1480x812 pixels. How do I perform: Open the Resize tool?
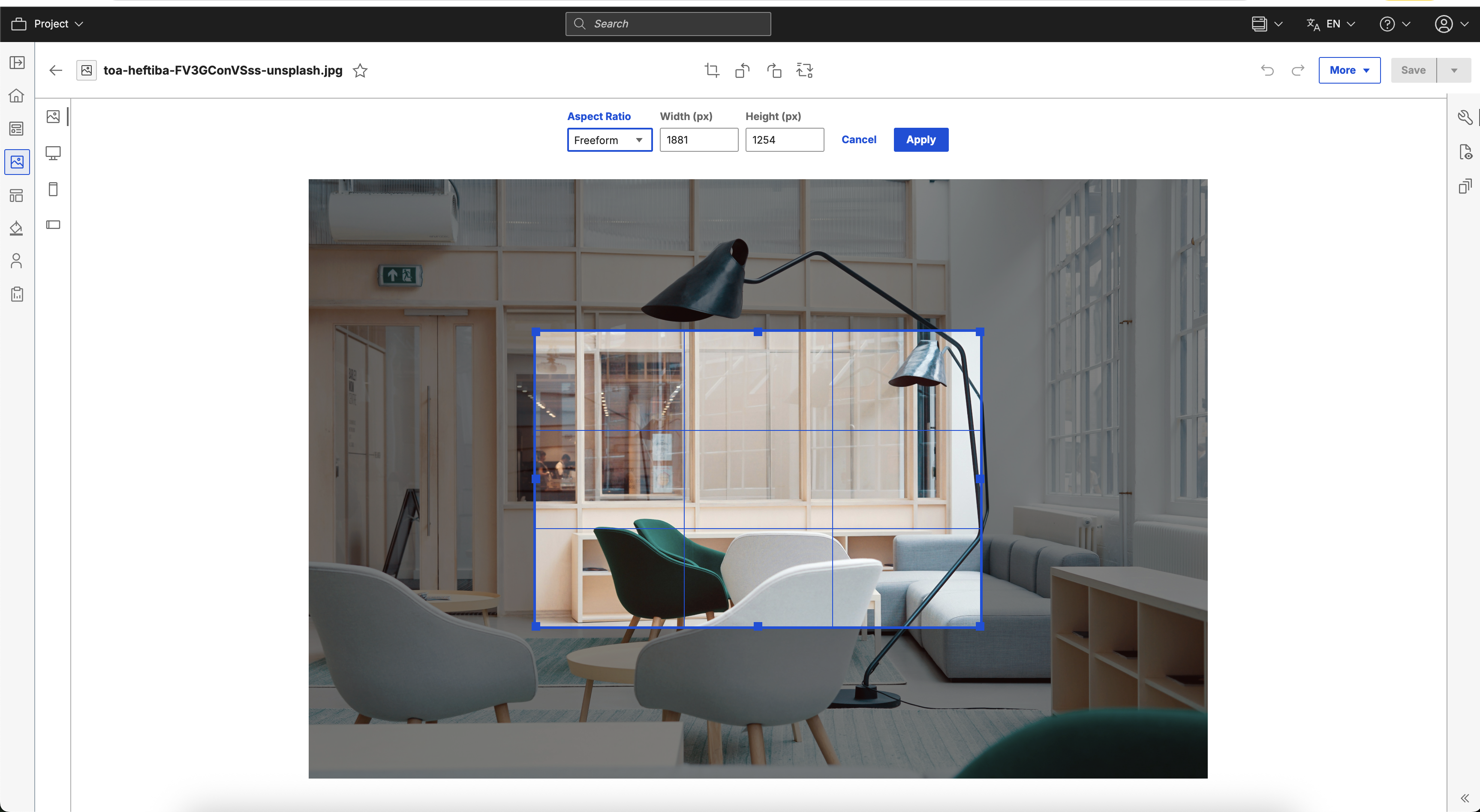[804, 70]
